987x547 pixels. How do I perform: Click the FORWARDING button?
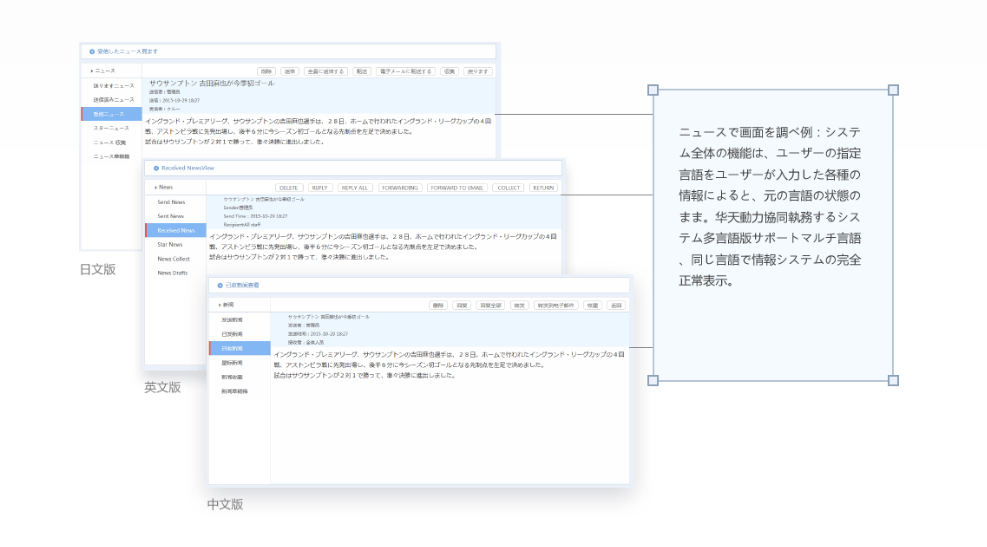click(400, 187)
